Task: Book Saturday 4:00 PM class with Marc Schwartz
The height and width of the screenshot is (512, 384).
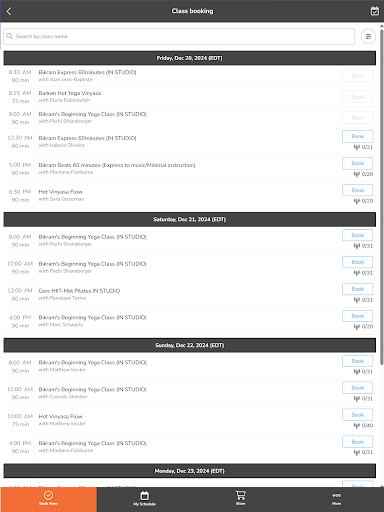Action: tap(357, 316)
